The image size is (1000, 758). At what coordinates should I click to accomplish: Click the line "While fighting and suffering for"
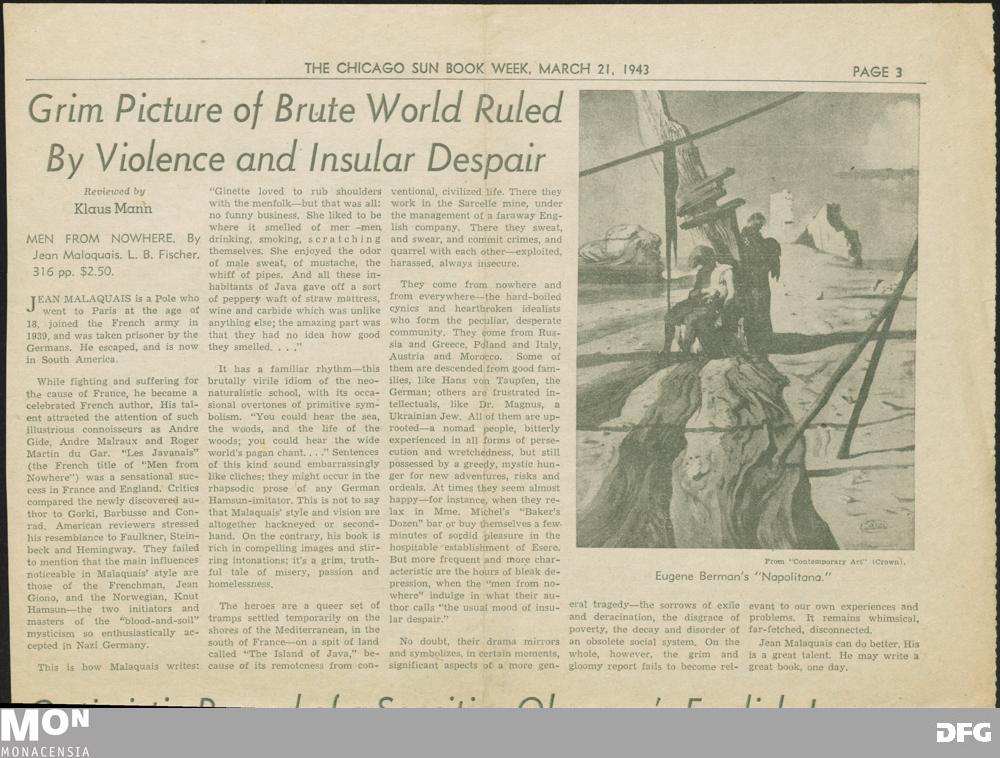[117, 381]
